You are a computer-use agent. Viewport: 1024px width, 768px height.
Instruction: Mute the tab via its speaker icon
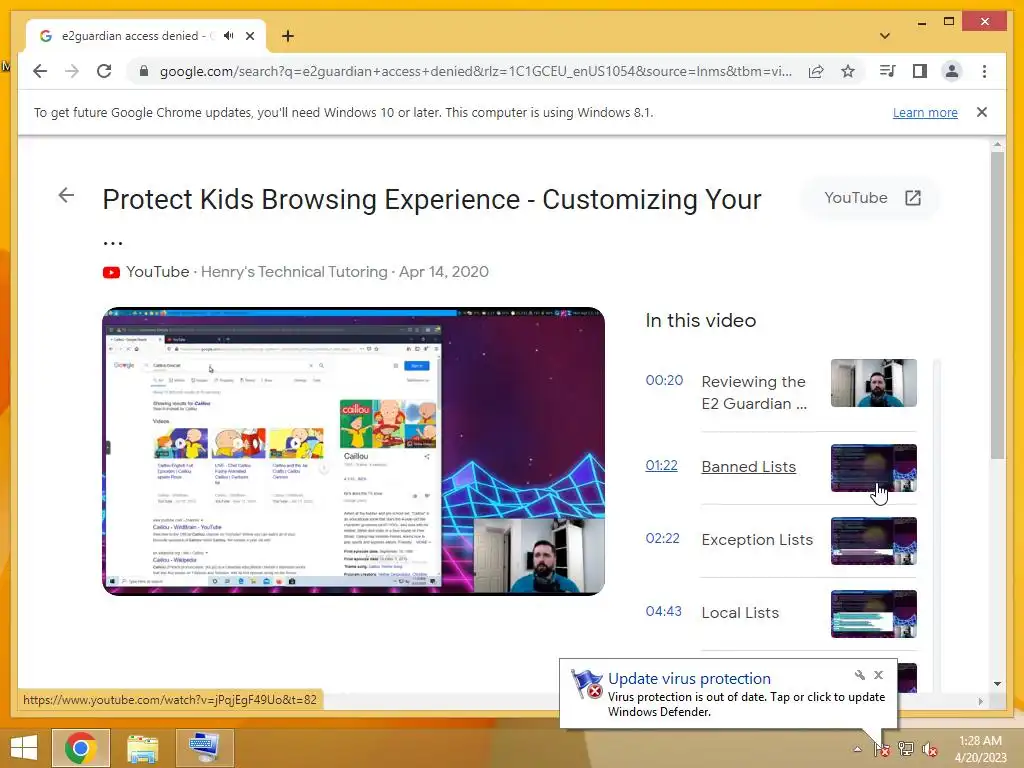point(228,36)
